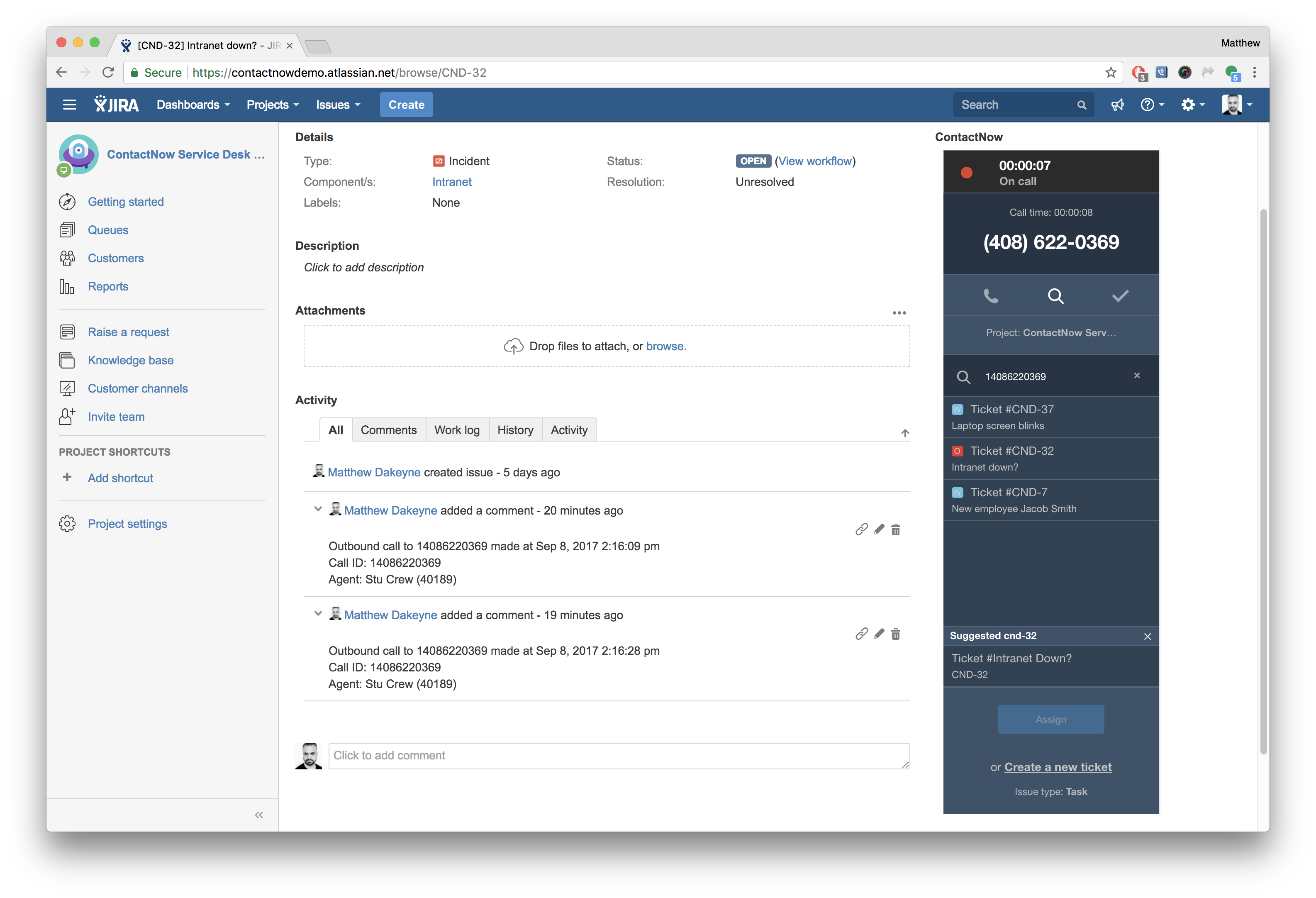This screenshot has width=1316, height=898.
Task: Click browse to attach files
Action: (x=666, y=346)
